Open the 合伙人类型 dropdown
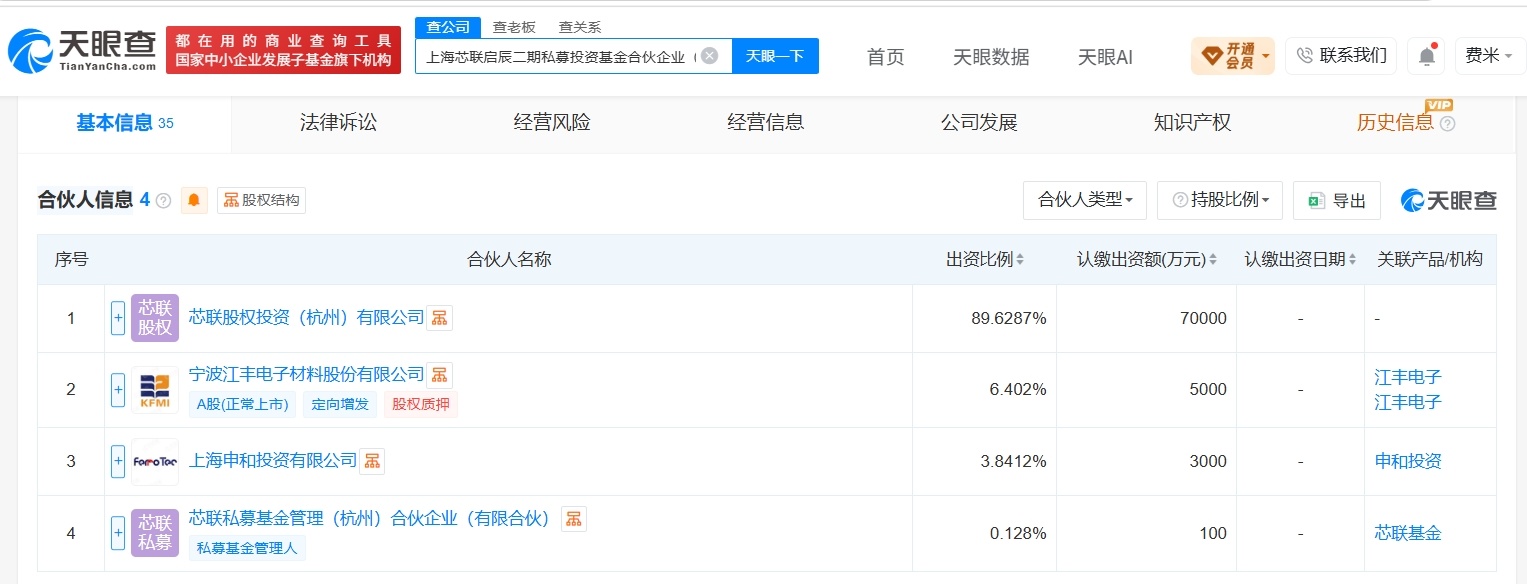The width and height of the screenshot is (1527, 584). 1084,200
